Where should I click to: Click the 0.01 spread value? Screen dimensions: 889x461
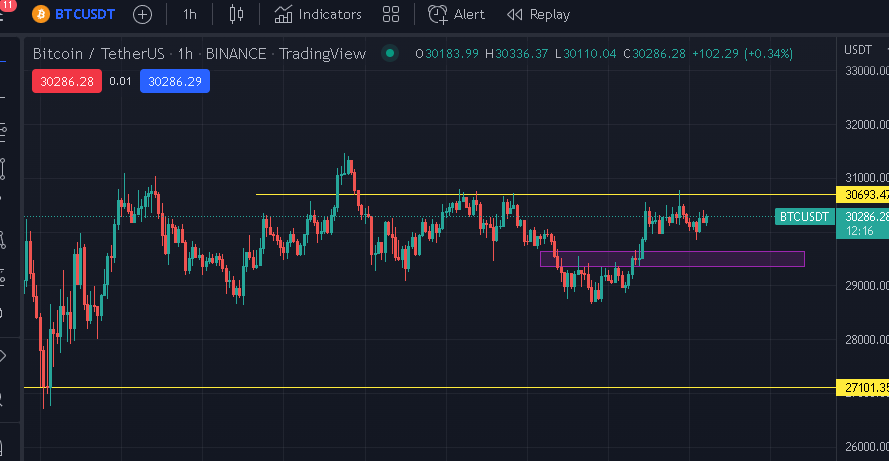[x=120, y=81]
